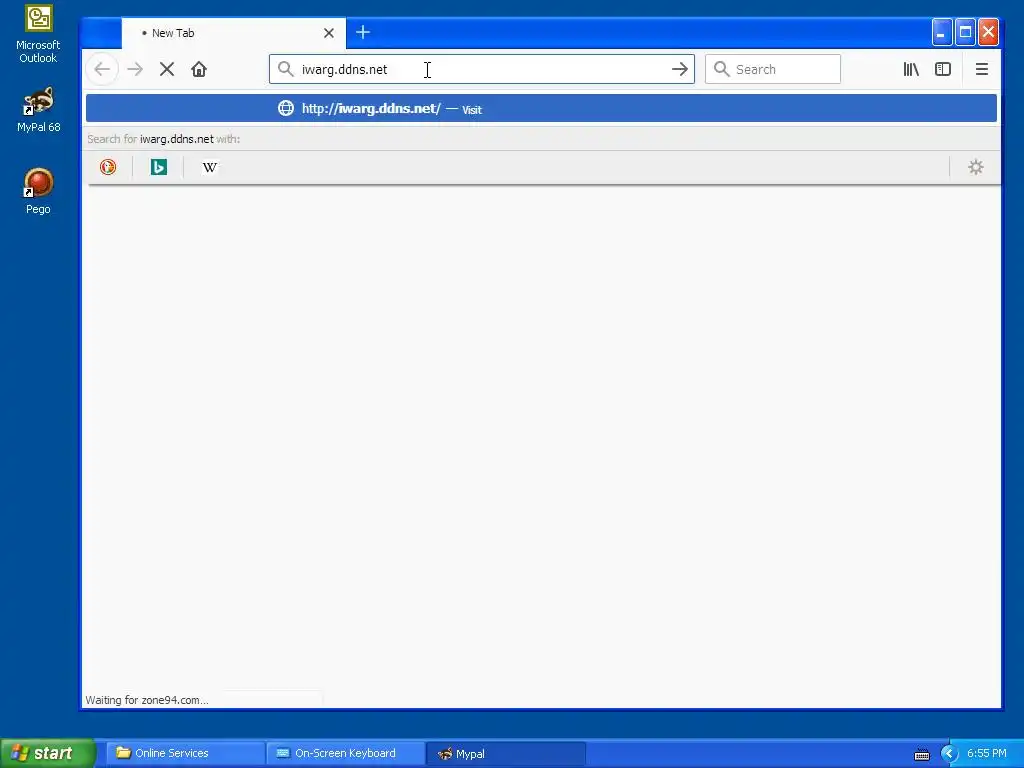Click the Search input field
Image resolution: width=1024 pixels, height=768 pixels.
point(773,69)
